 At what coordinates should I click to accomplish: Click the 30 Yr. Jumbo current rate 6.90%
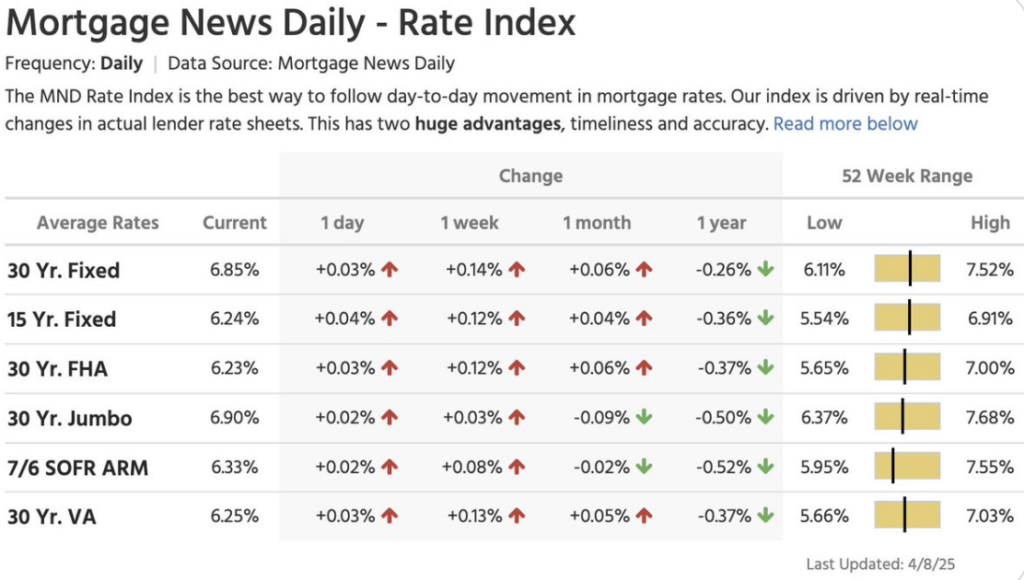235,418
